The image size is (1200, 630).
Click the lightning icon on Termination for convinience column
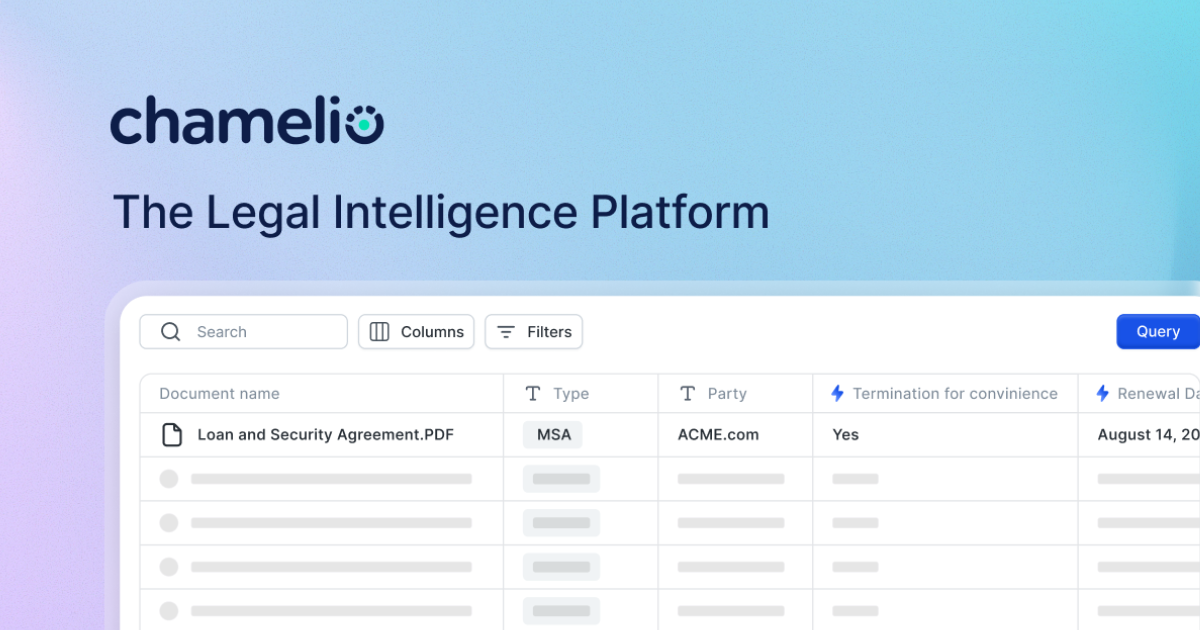pyautogui.click(x=836, y=393)
